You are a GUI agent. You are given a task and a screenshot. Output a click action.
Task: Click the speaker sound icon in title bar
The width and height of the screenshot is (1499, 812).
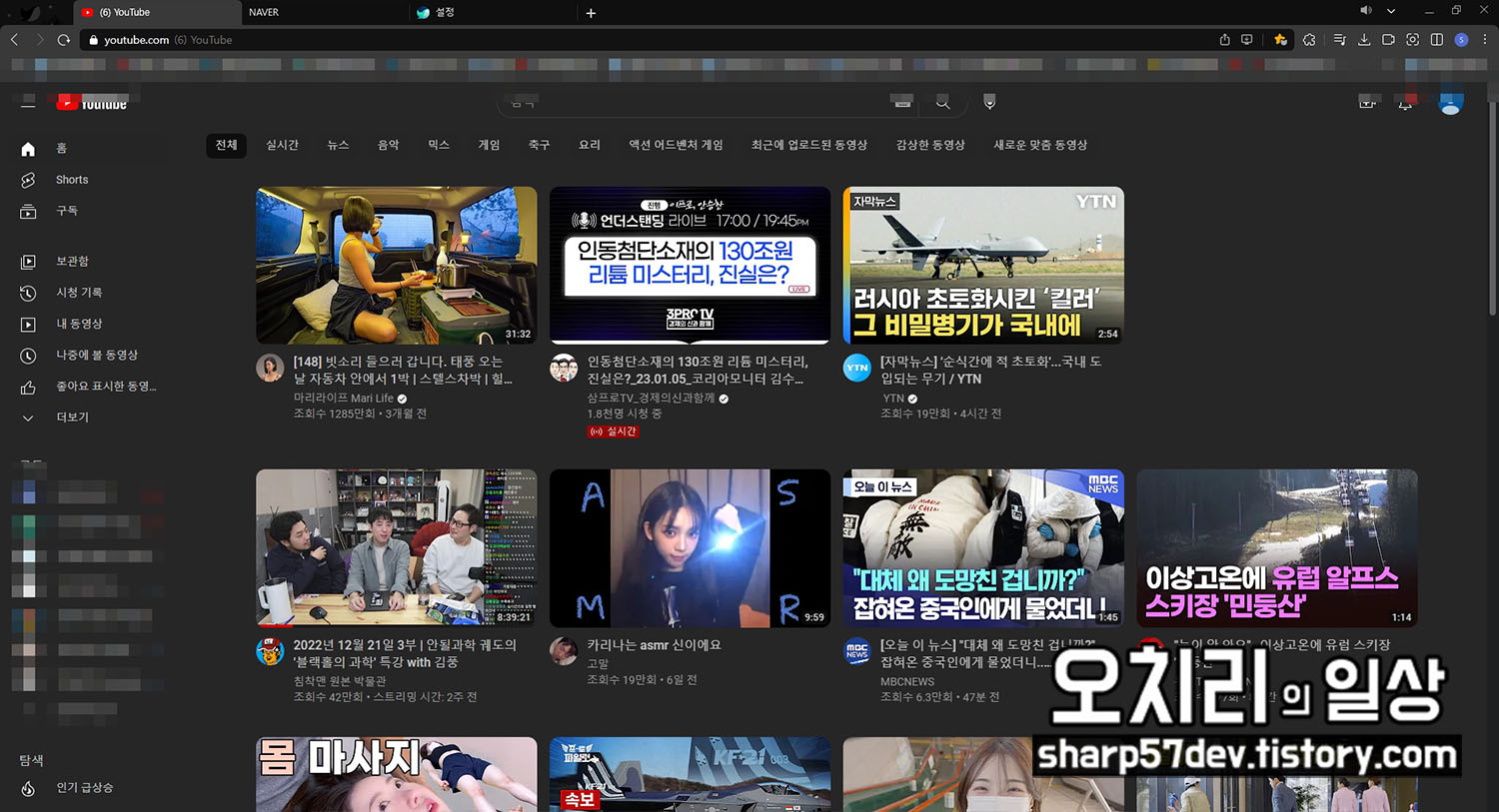click(1365, 11)
